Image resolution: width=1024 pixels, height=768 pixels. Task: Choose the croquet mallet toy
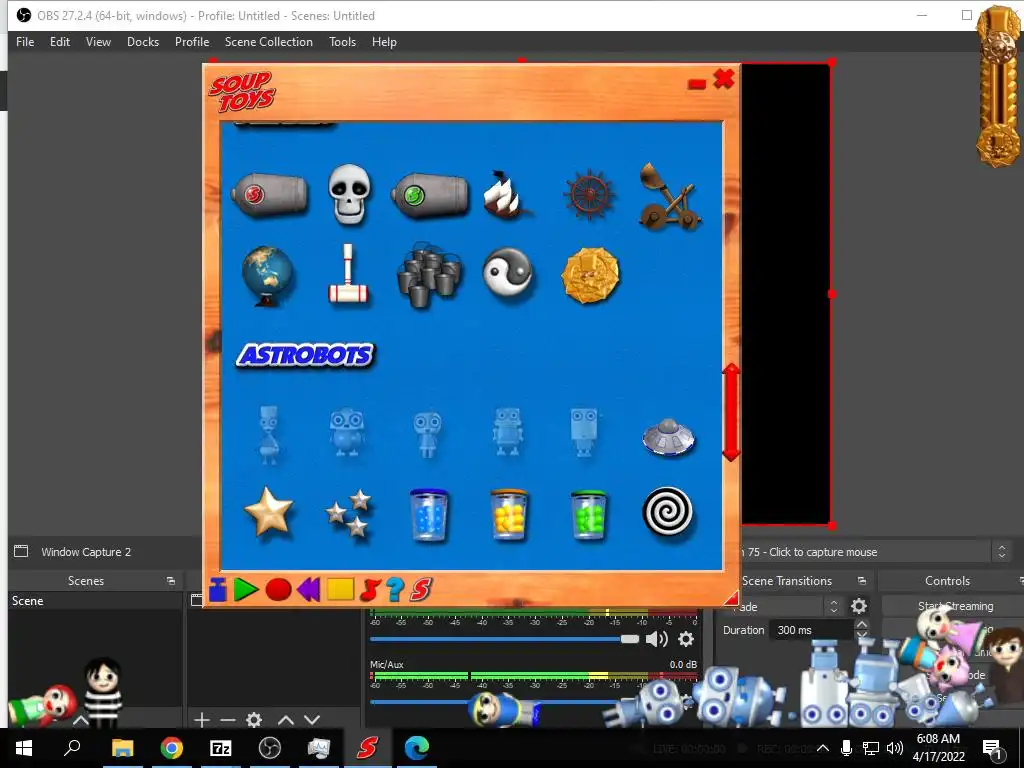(348, 274)
